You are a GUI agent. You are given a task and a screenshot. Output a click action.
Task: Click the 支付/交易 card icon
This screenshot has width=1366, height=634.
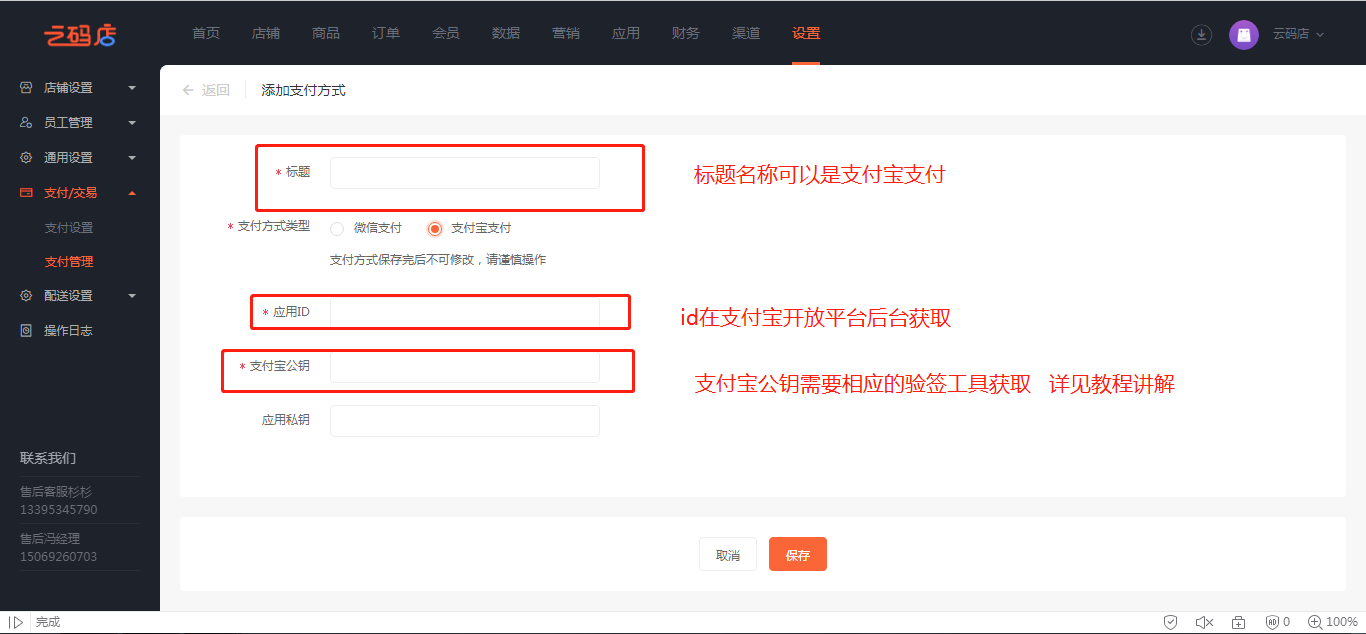click(26, 193)
